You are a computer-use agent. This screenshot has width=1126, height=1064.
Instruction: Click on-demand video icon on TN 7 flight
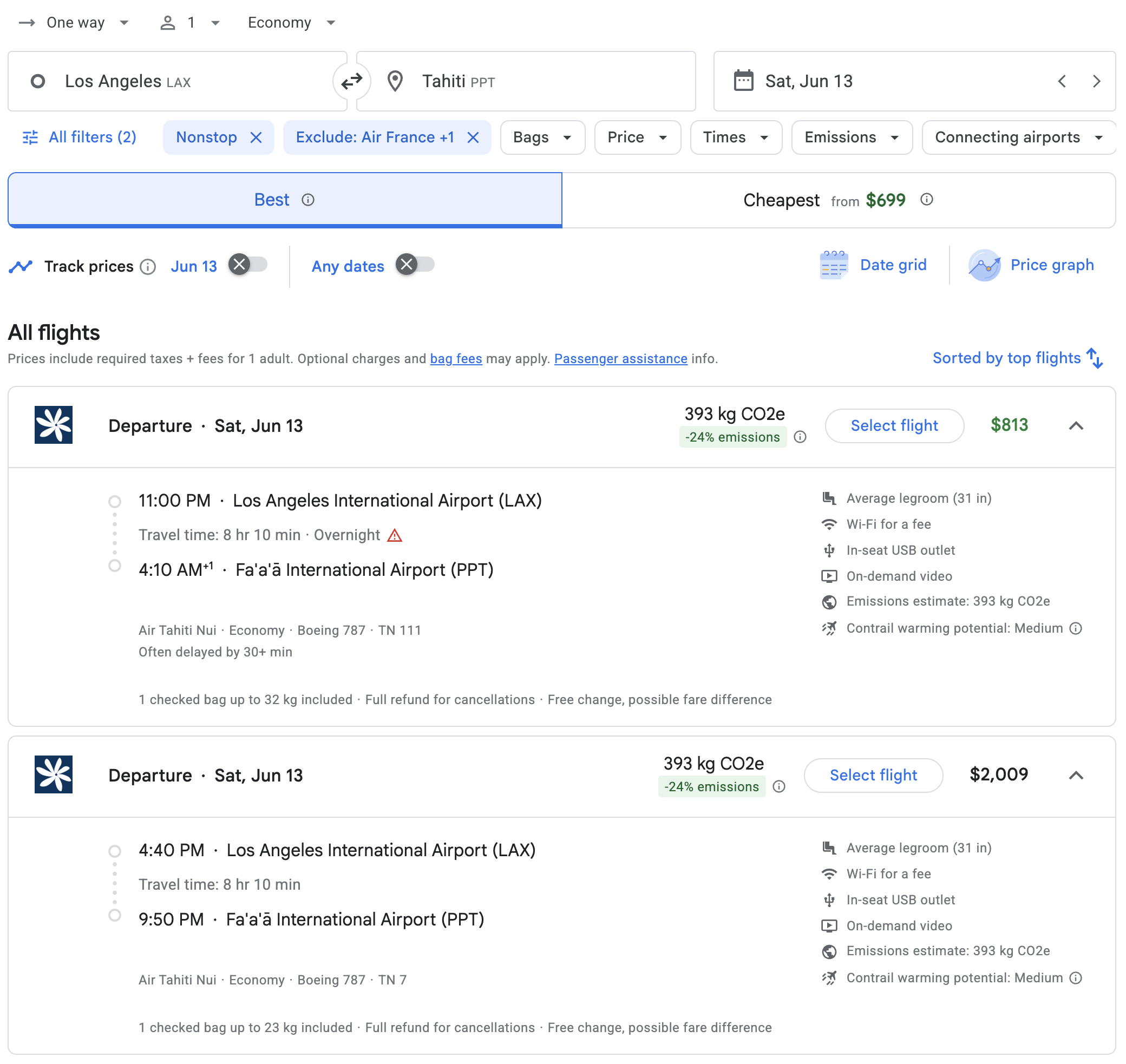(829, 925)
